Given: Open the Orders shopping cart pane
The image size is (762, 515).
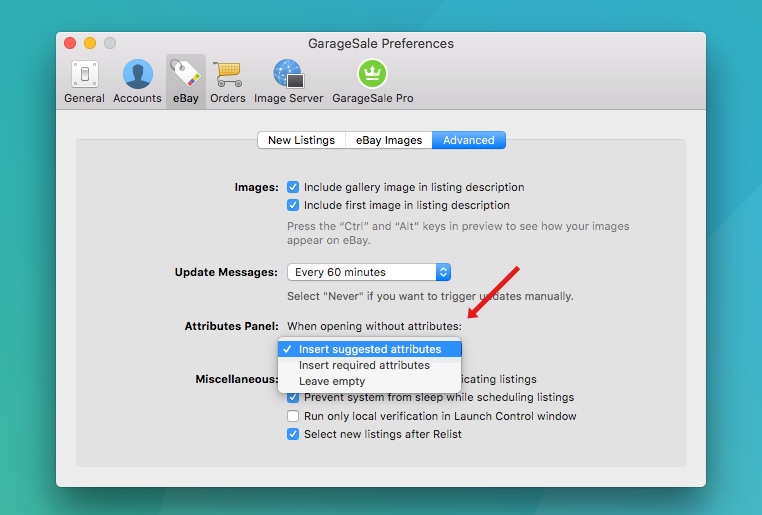Looking at the screenshot, I should [x=227, y=82].
